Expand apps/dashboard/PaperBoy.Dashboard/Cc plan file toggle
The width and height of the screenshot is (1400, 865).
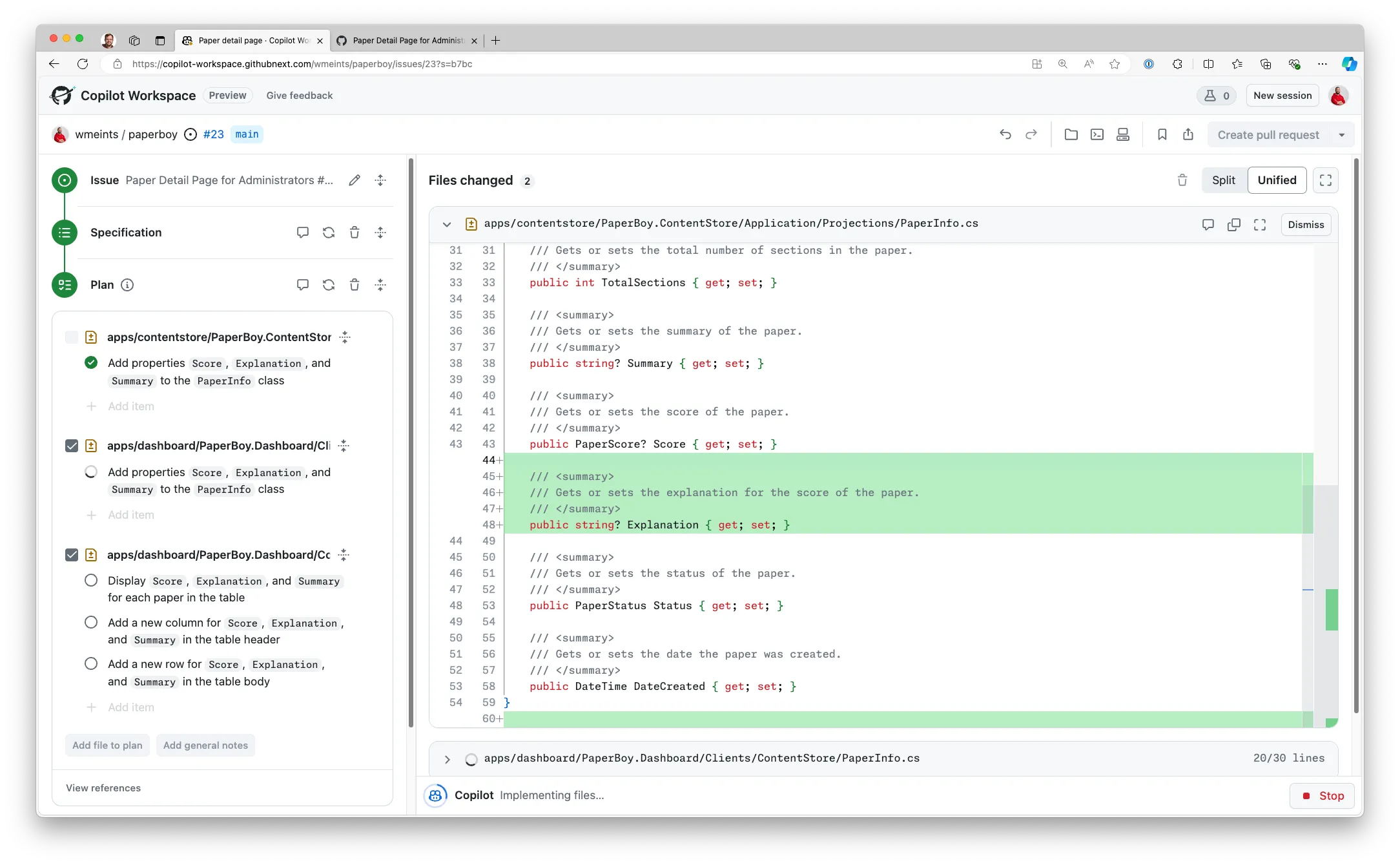[x=344, y=555]
